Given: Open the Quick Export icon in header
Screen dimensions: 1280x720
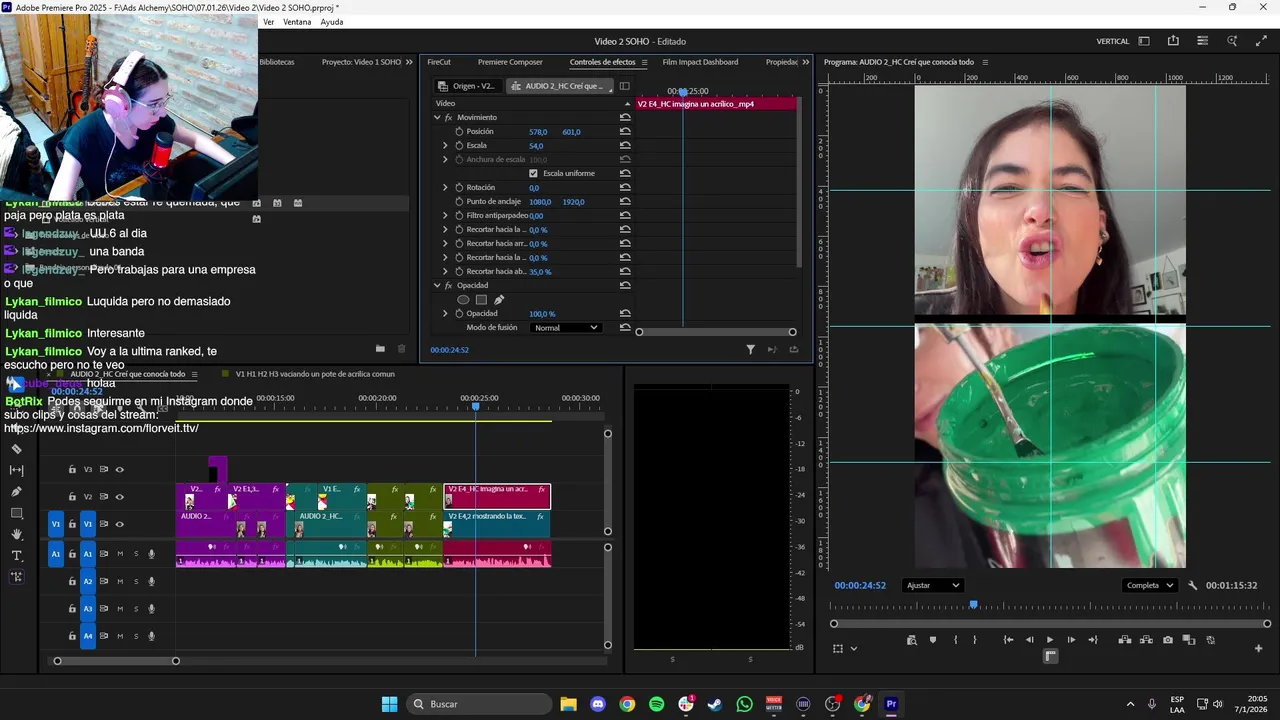Looking at the screenshot, I should point(1173,41).
